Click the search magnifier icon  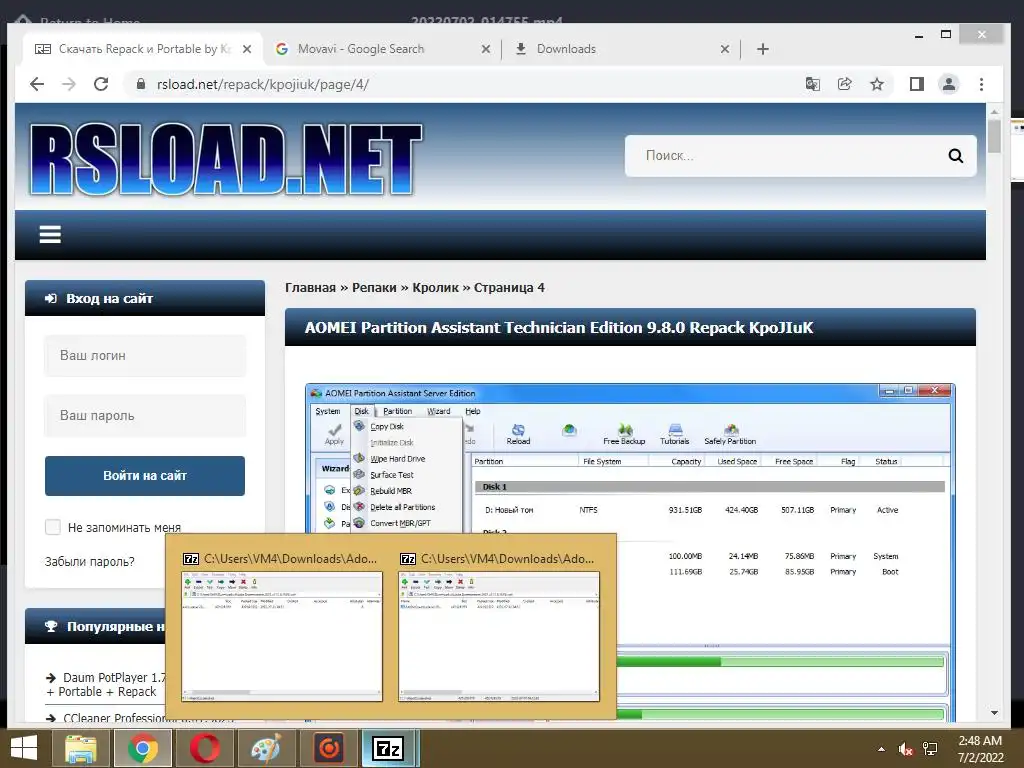[955, 155]
